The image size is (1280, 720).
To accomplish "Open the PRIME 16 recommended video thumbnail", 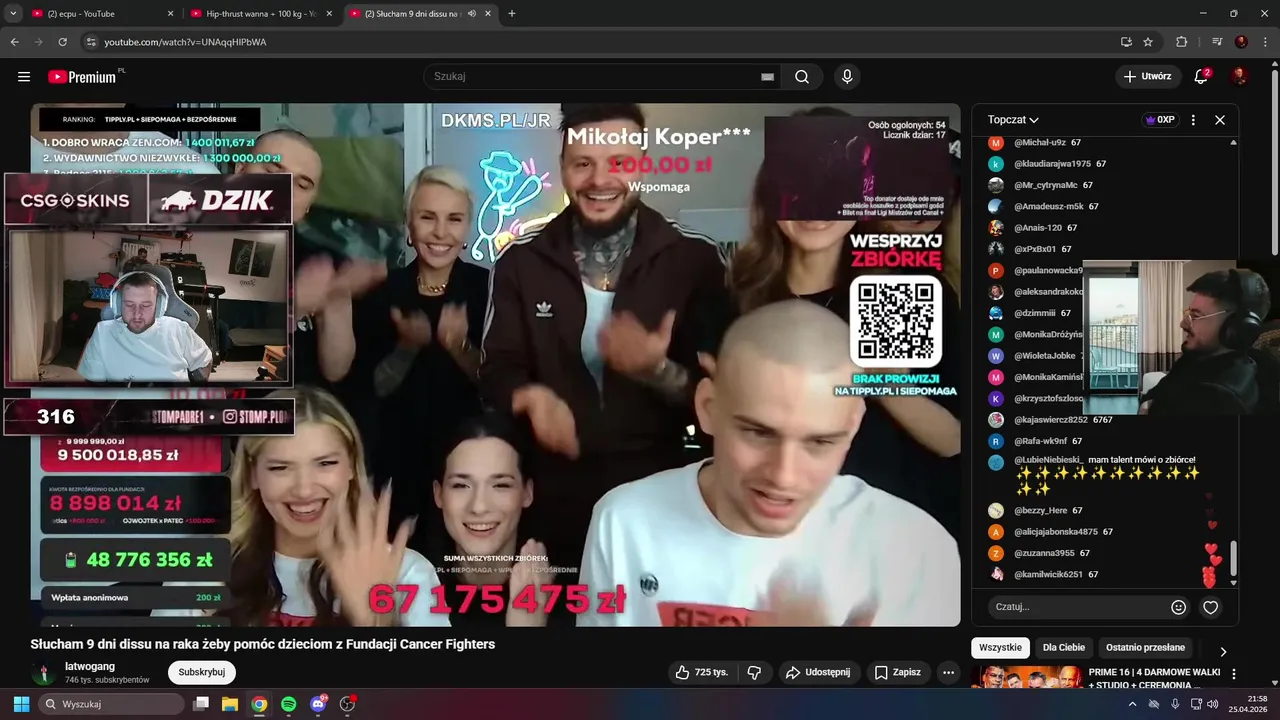I will click(x=1026, y=678).
